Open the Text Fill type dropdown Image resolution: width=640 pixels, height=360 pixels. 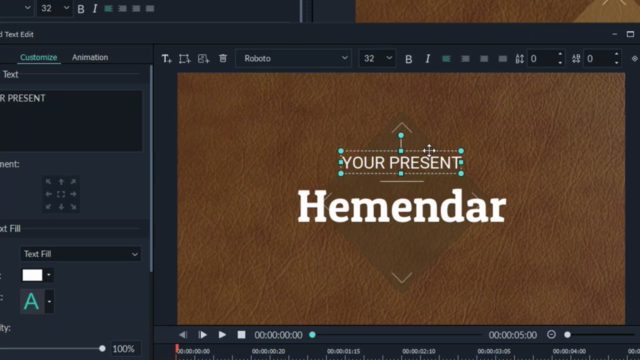point(80,254)
